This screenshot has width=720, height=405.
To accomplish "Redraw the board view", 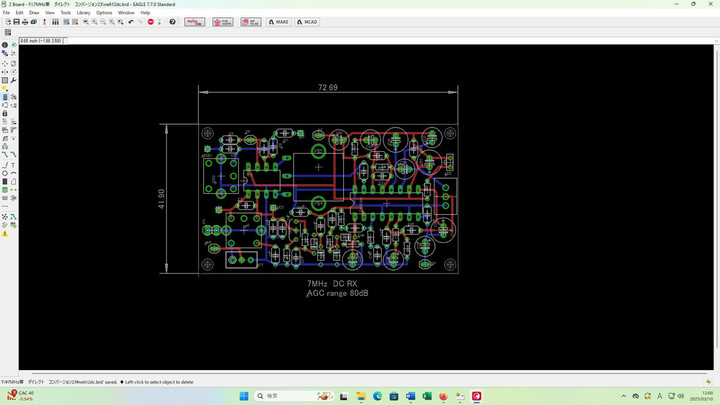I will [112, 22].
